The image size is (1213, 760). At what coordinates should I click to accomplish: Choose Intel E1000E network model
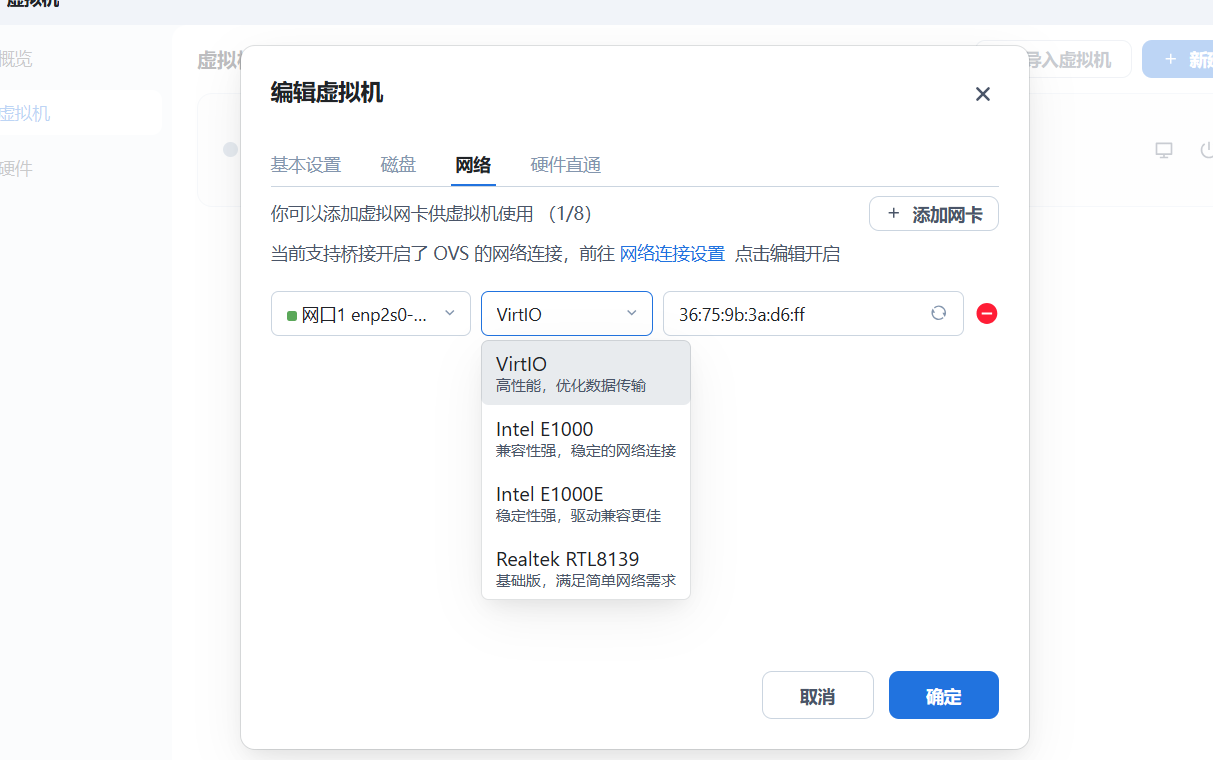(x=585, y=503)
